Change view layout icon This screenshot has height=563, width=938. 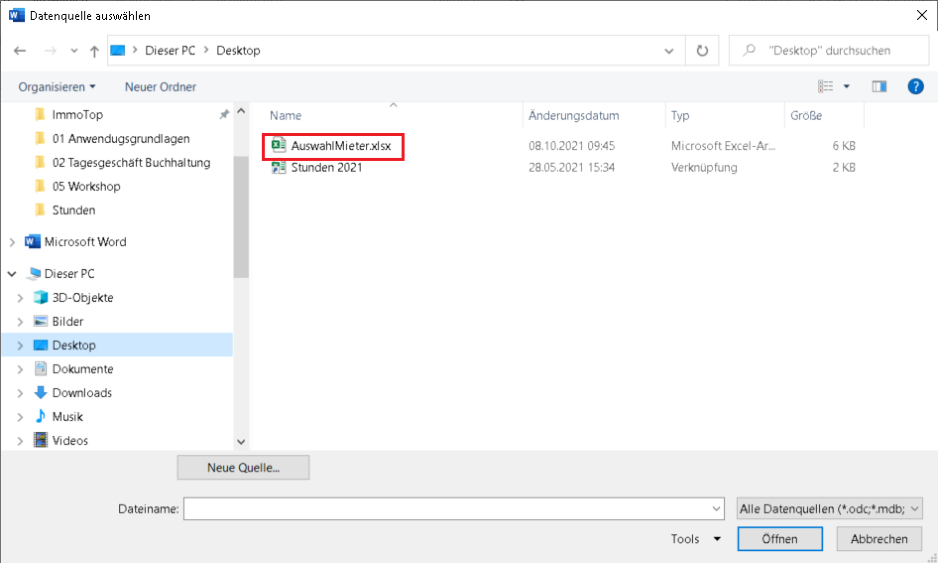826,87
